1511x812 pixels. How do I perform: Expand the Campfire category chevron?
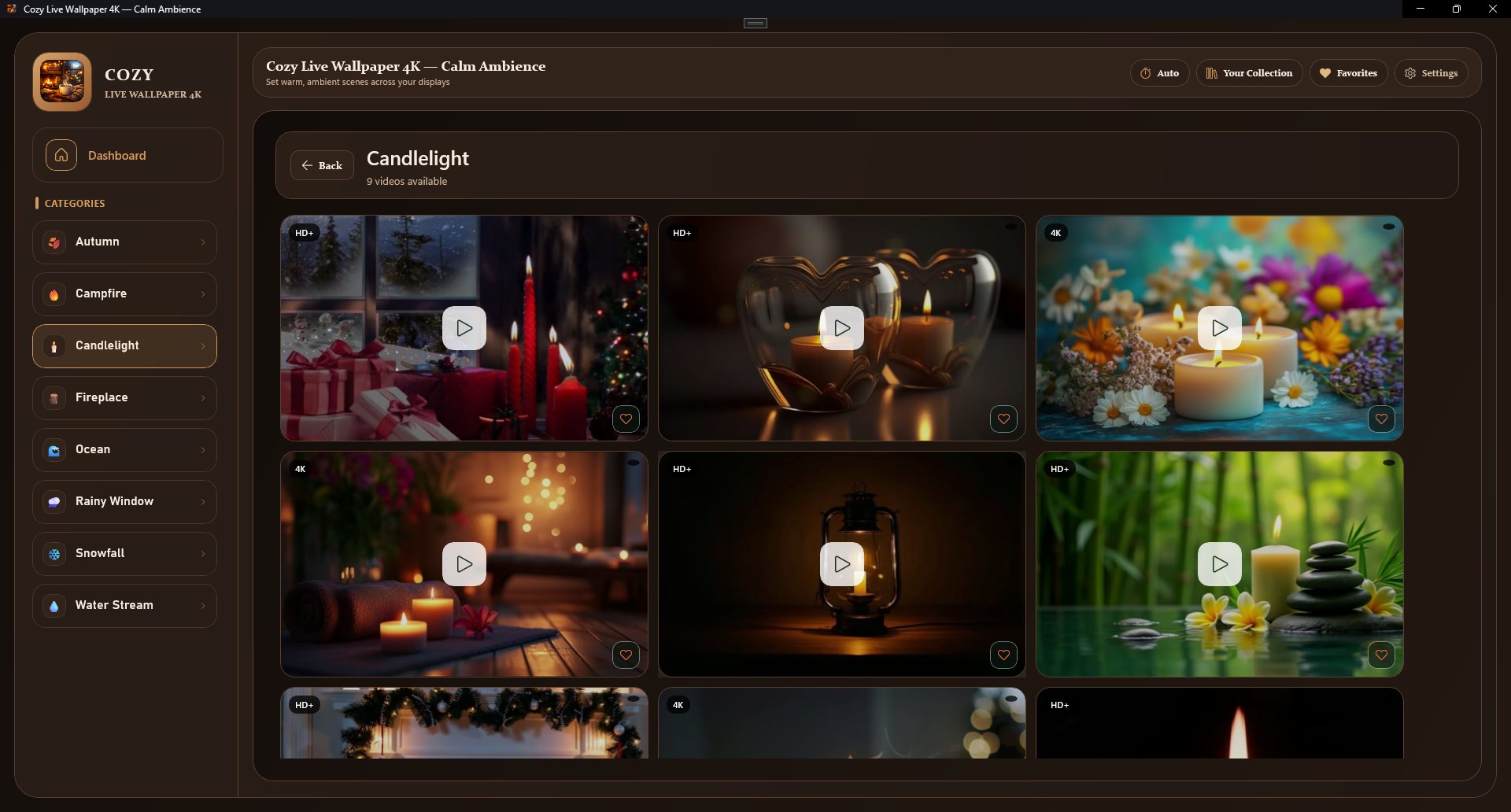(x=203, y=294)
